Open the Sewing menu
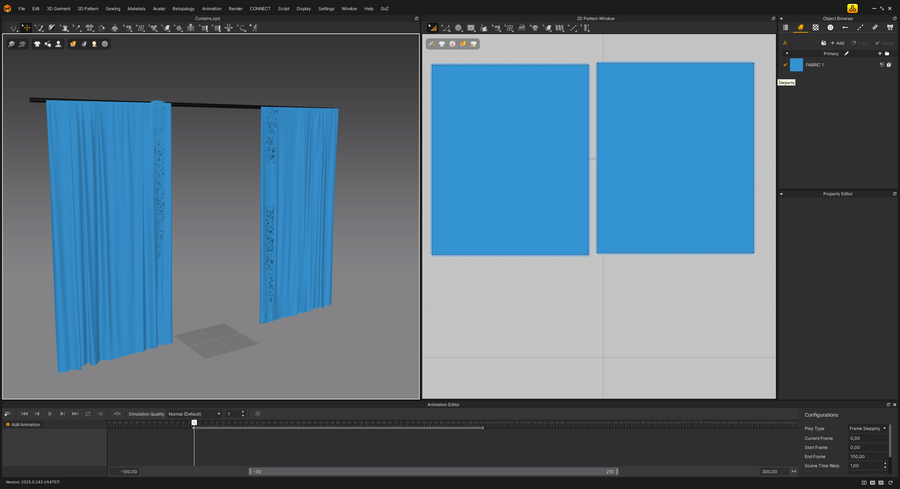 click(x=113, y=8)
